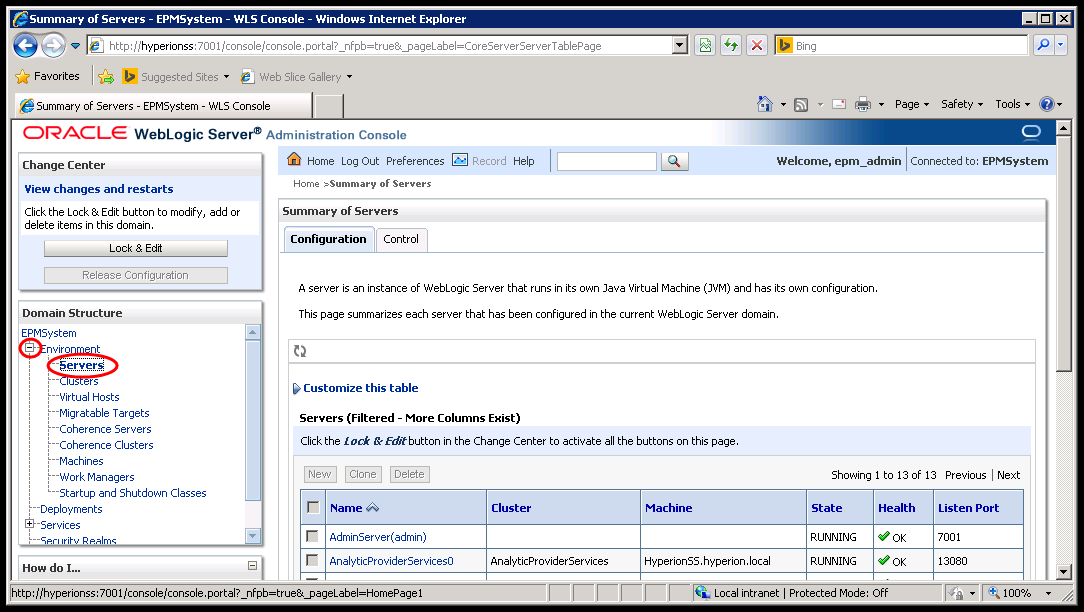Open the IE Help question mark icon
Screen dimensions: 1084x612
pos(1047,104)
